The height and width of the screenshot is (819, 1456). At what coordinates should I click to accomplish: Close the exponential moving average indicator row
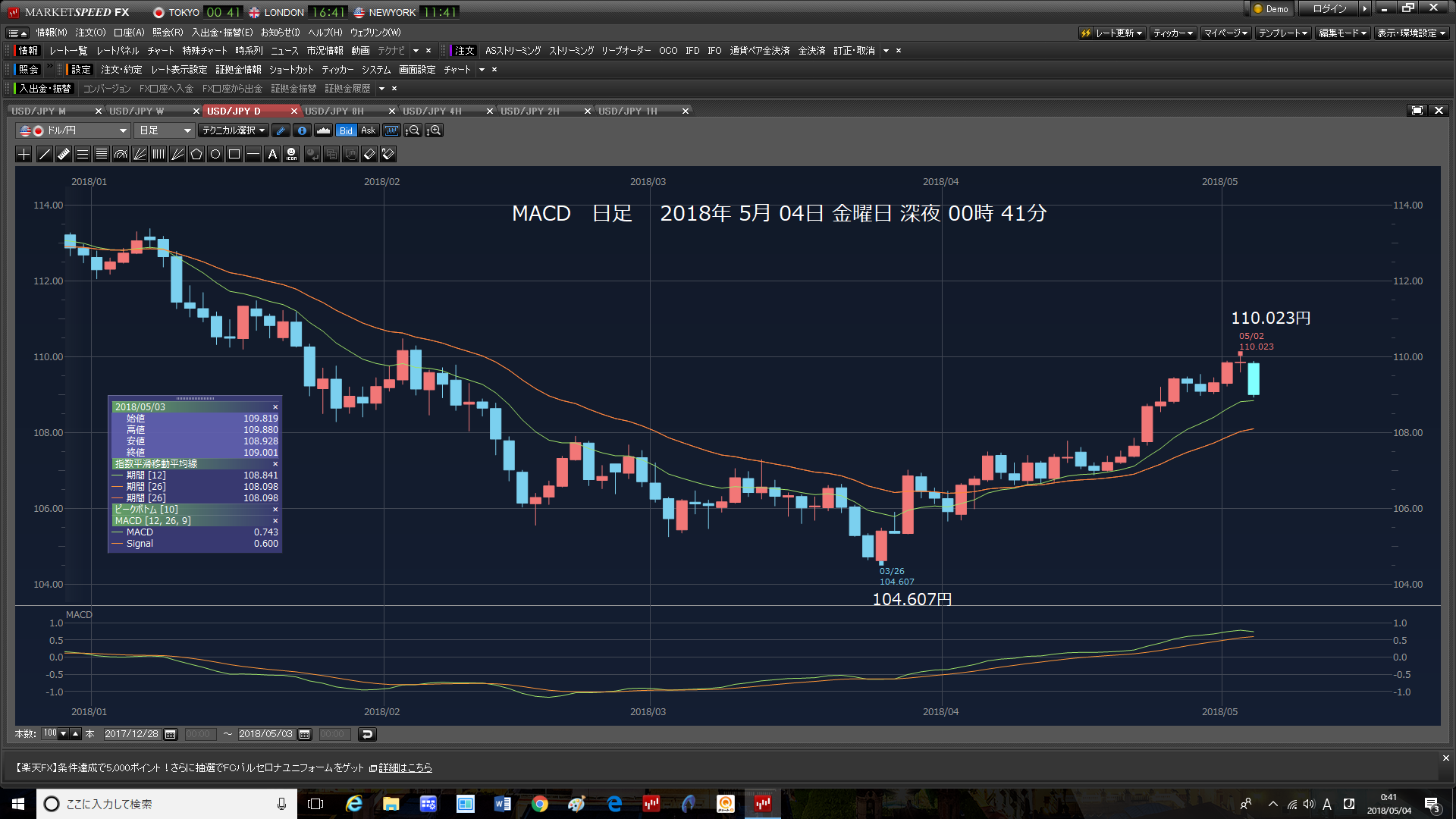point(275,464)
